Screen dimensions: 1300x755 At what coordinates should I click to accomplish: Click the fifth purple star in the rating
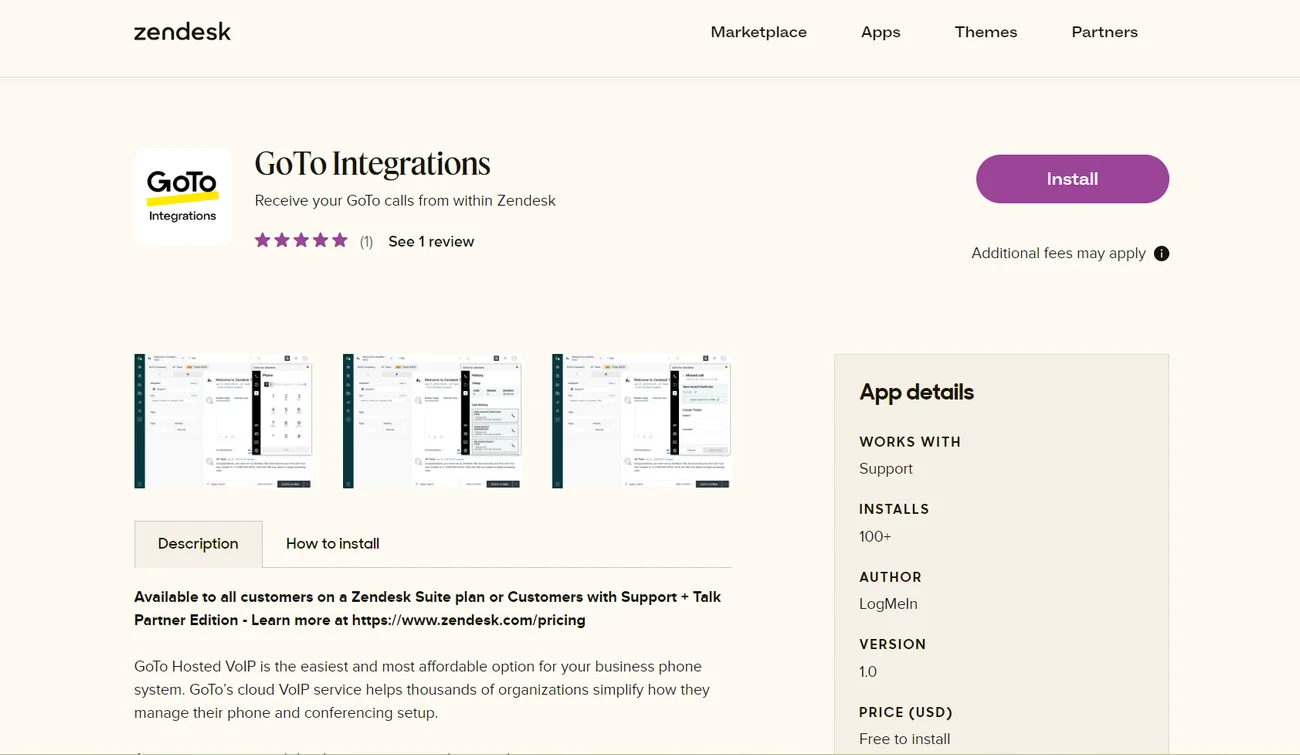point(340,240)
